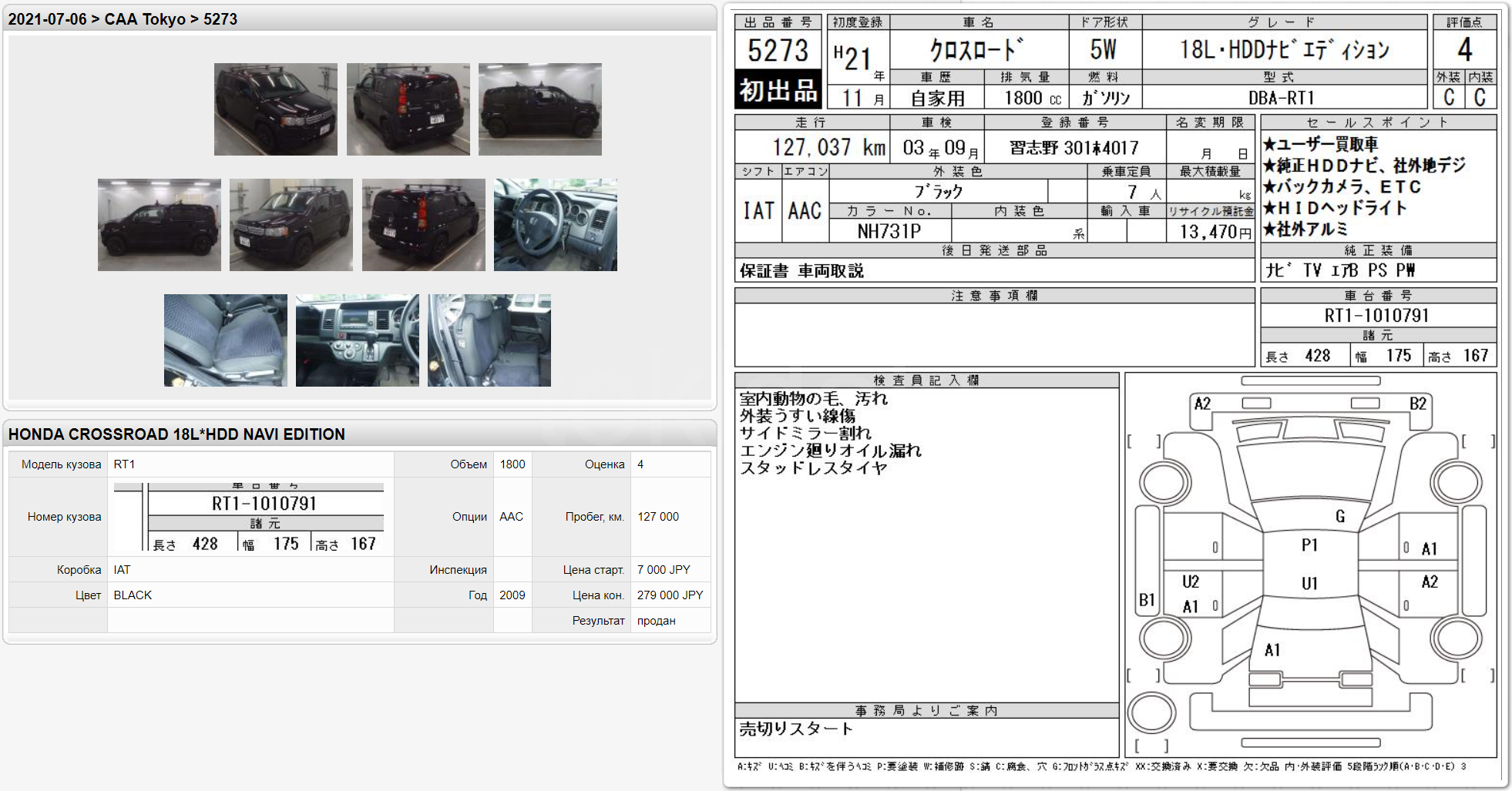
Task: Click the 'продан' result value
Action: tap(657, 621)
